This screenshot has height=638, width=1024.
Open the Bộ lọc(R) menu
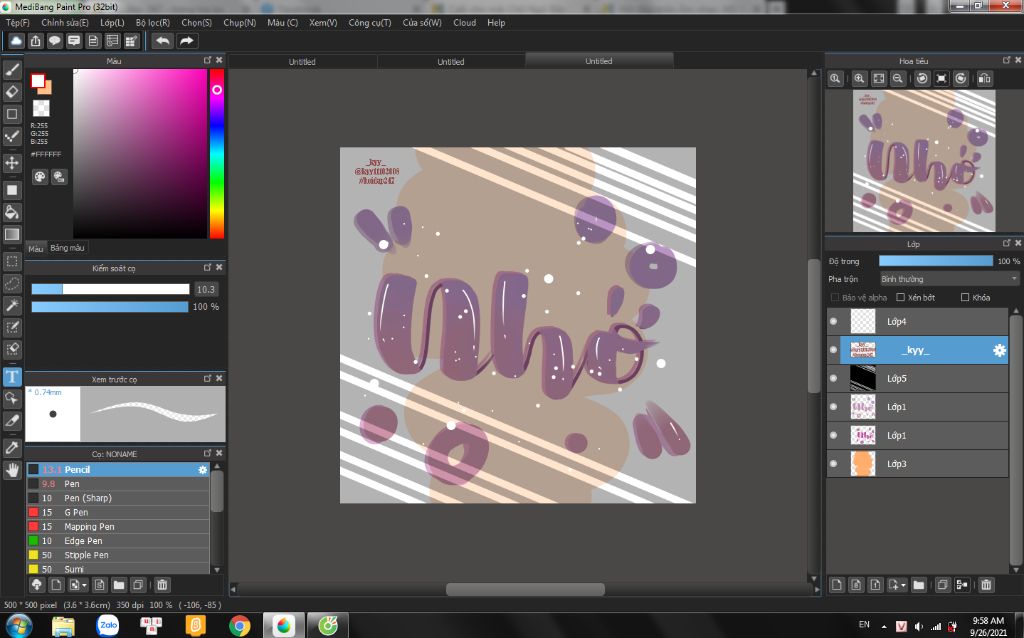[153, 22]
